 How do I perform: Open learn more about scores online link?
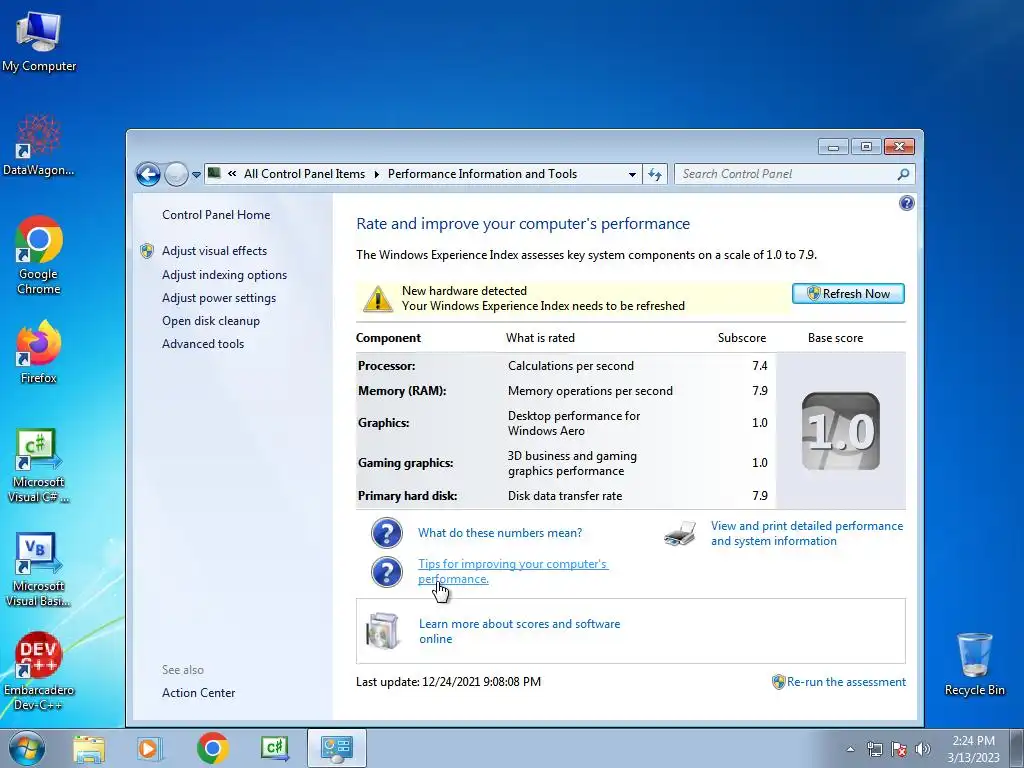click(519, 632)
